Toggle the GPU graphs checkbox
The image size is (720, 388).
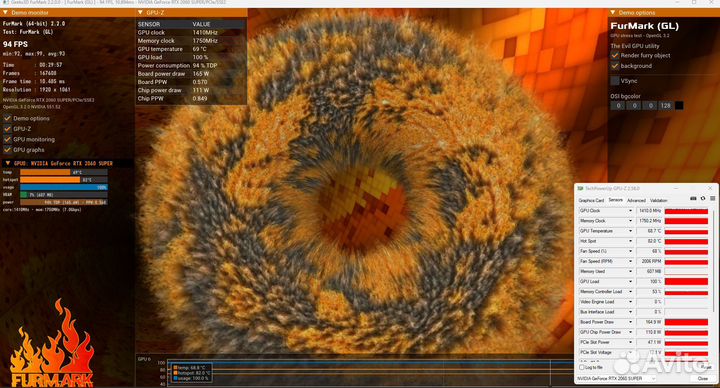(7, 150)
